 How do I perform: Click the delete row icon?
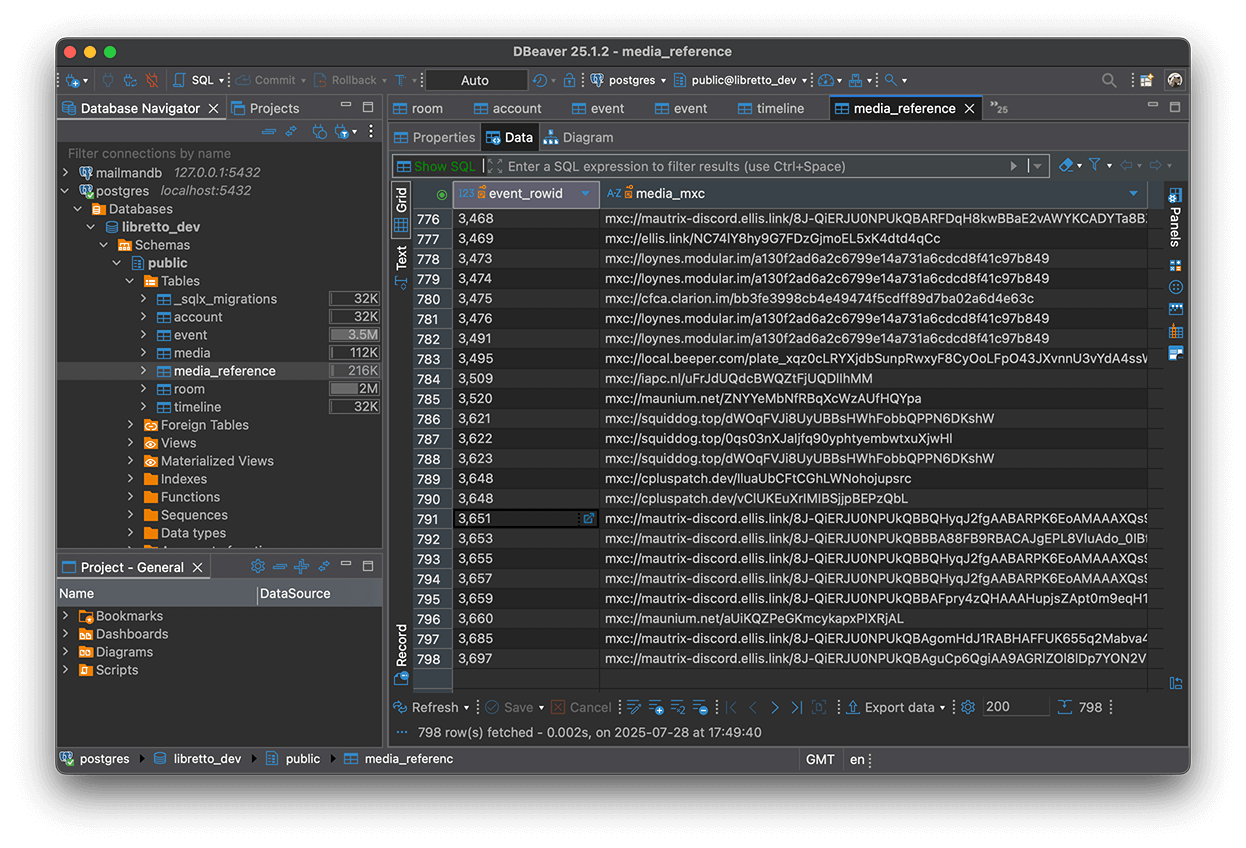(700, 707)
